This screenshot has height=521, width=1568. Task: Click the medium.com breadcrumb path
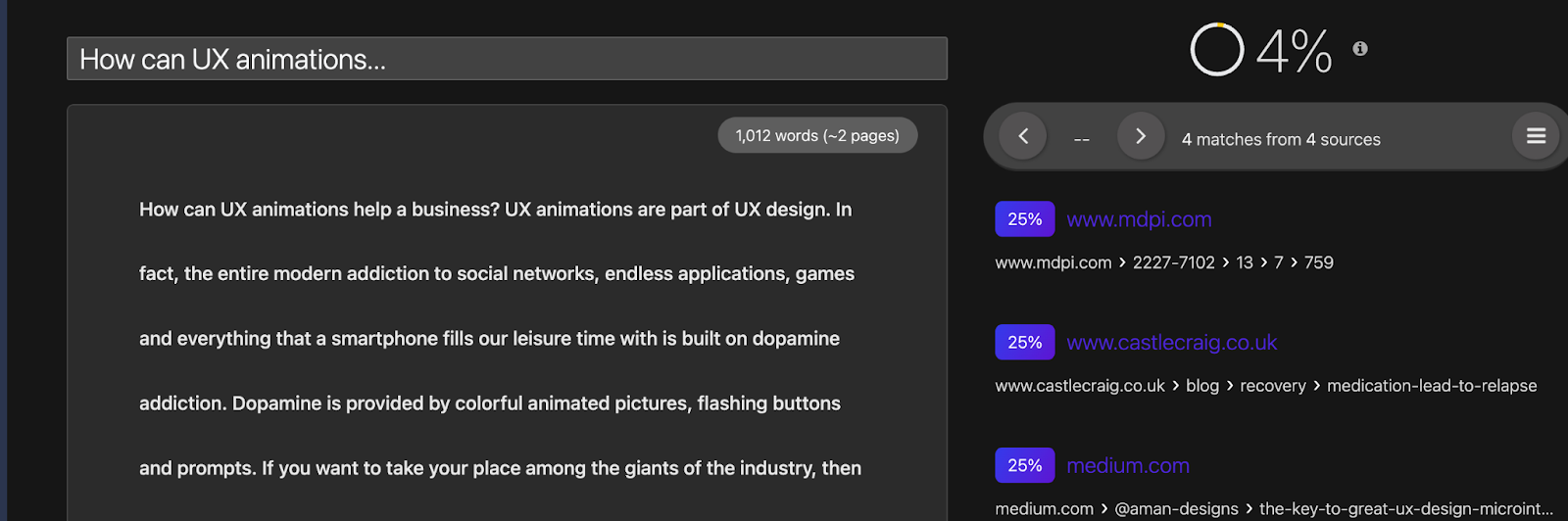pos(1273,509)
